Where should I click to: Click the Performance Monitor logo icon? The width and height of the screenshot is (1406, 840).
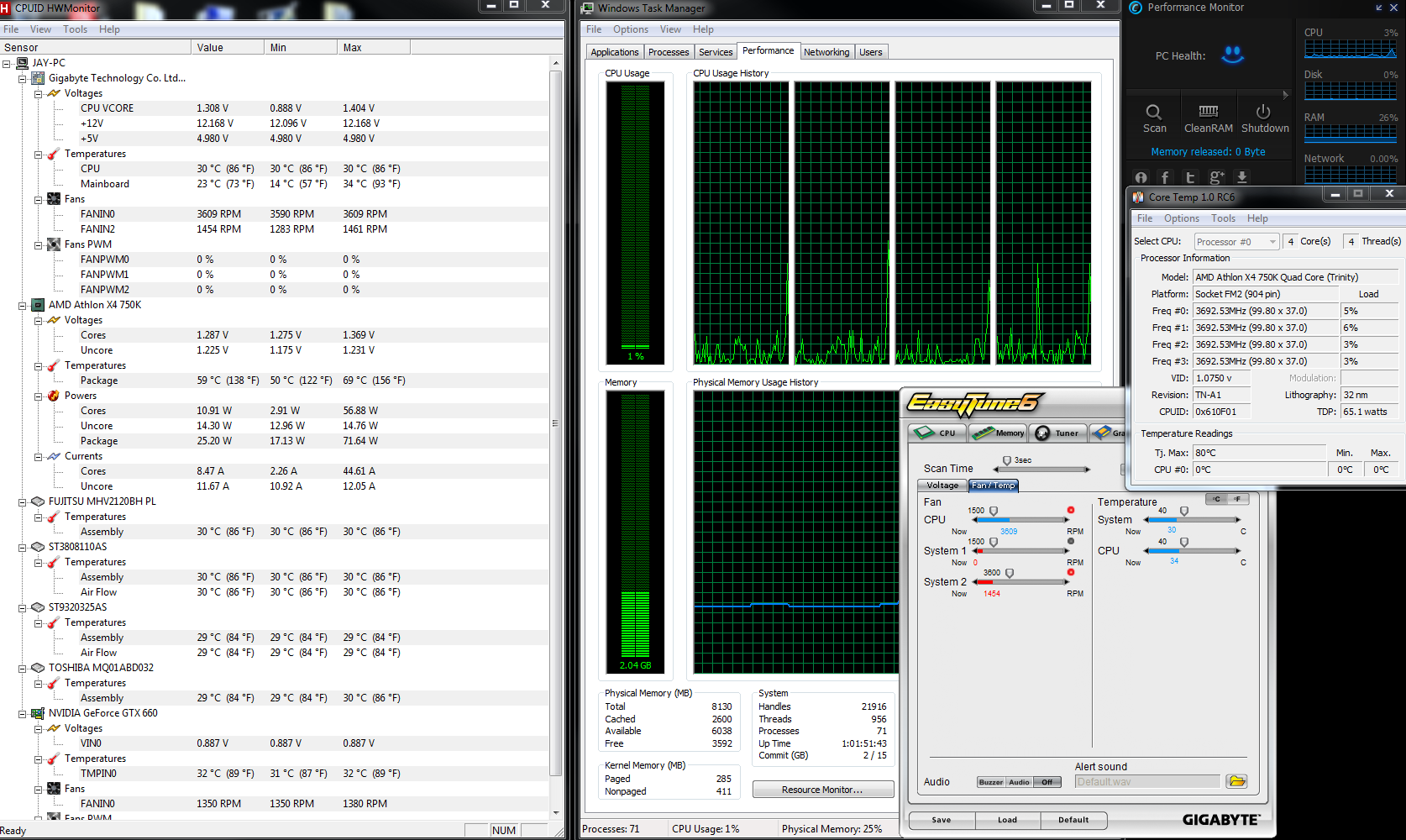1136,8
